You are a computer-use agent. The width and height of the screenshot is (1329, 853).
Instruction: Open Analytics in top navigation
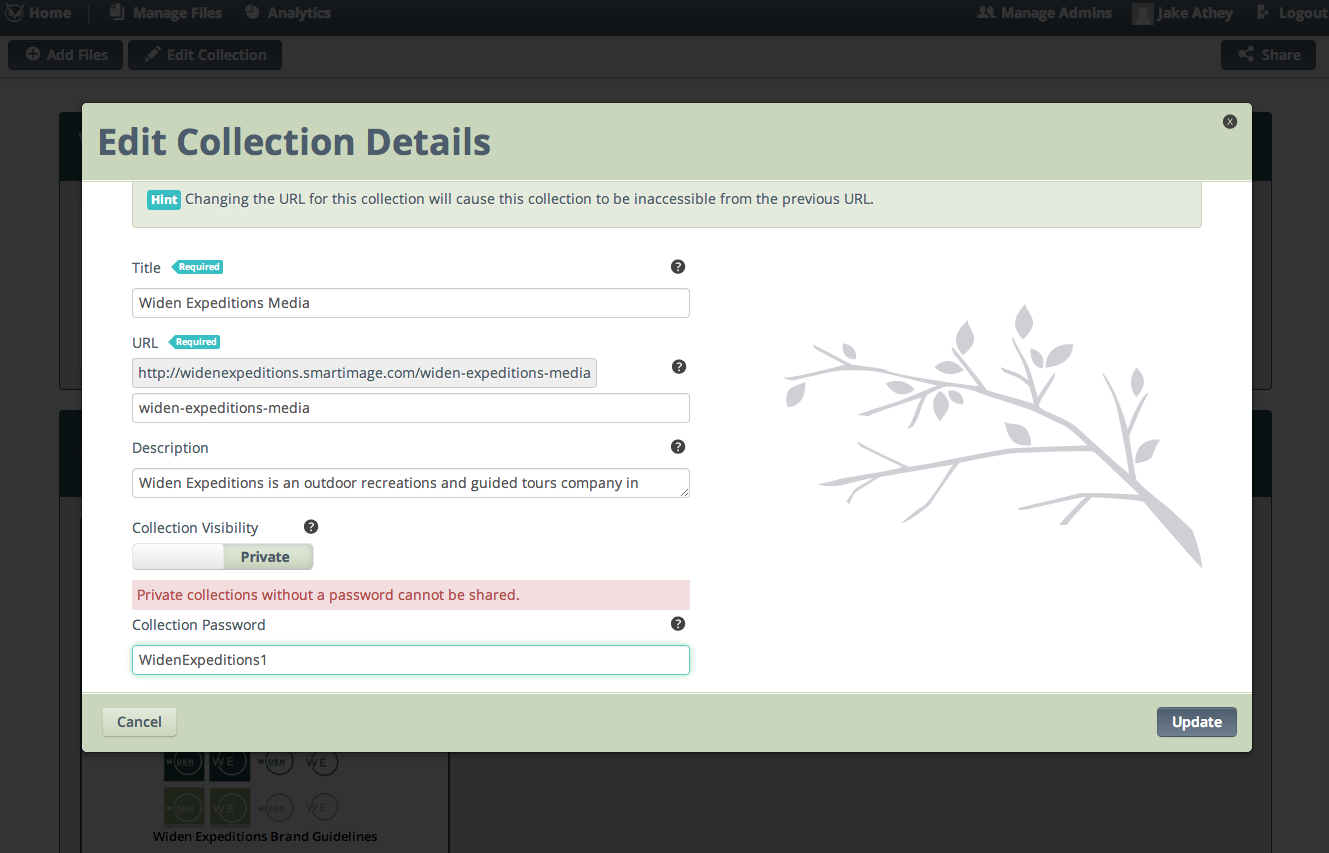287,13
